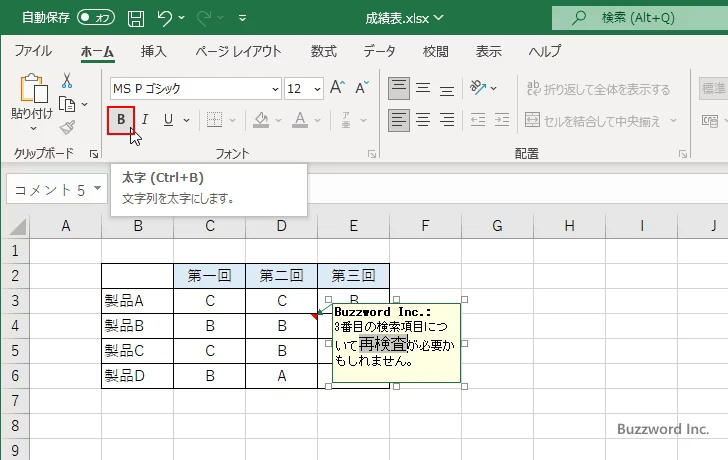The width and height of the screenshot is (728, 460).
Task: Click the Increase Font Size icon
Action: pos(338,87)
